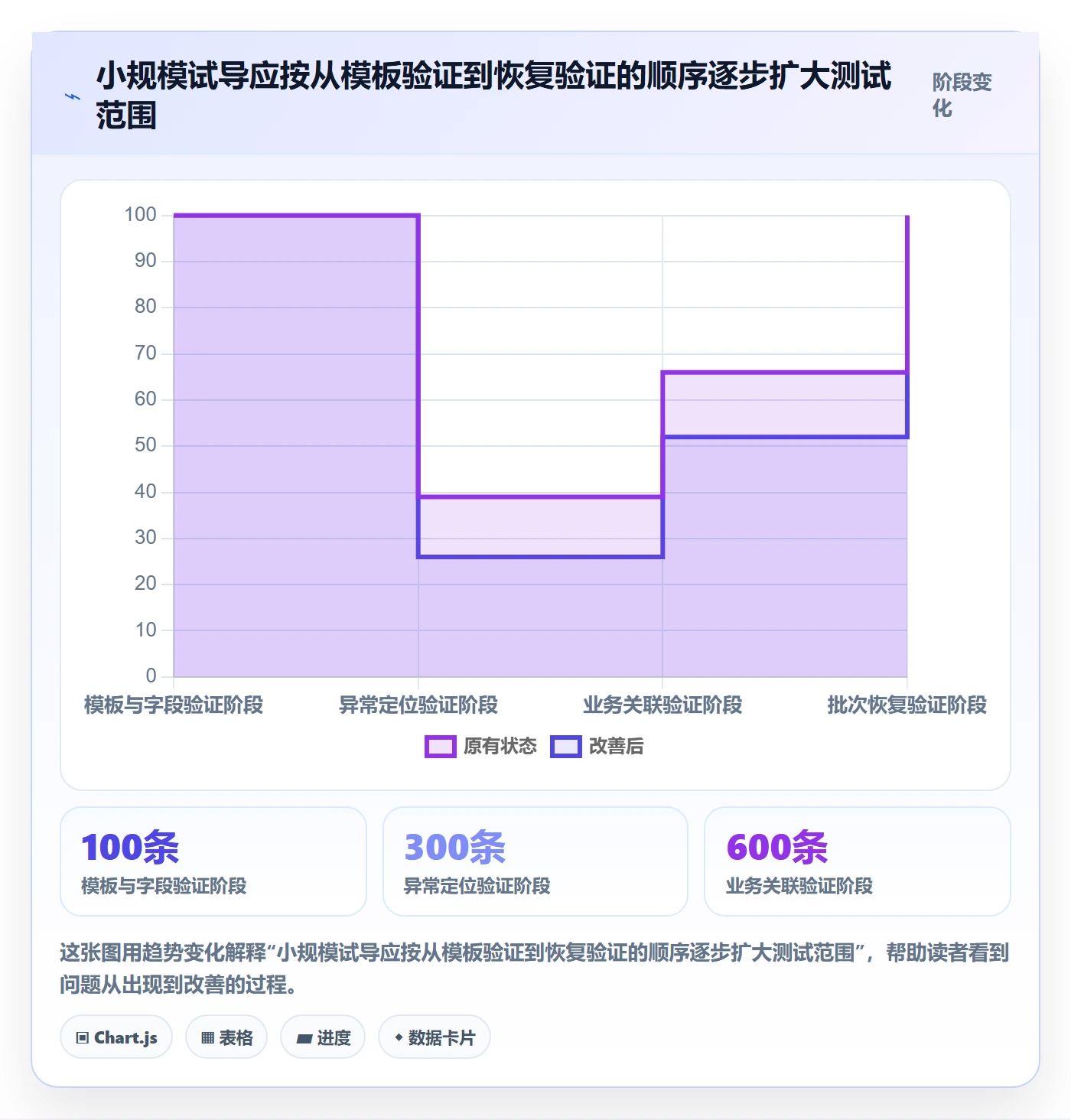The image size is (1071, 1120).
Task: Click the y-axis value 70
Action: [145, 353]
